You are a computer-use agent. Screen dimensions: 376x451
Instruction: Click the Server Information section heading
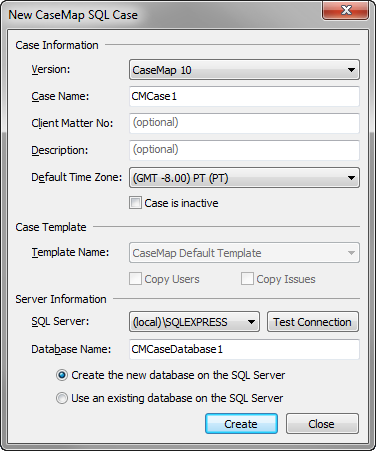click(61, 299)
